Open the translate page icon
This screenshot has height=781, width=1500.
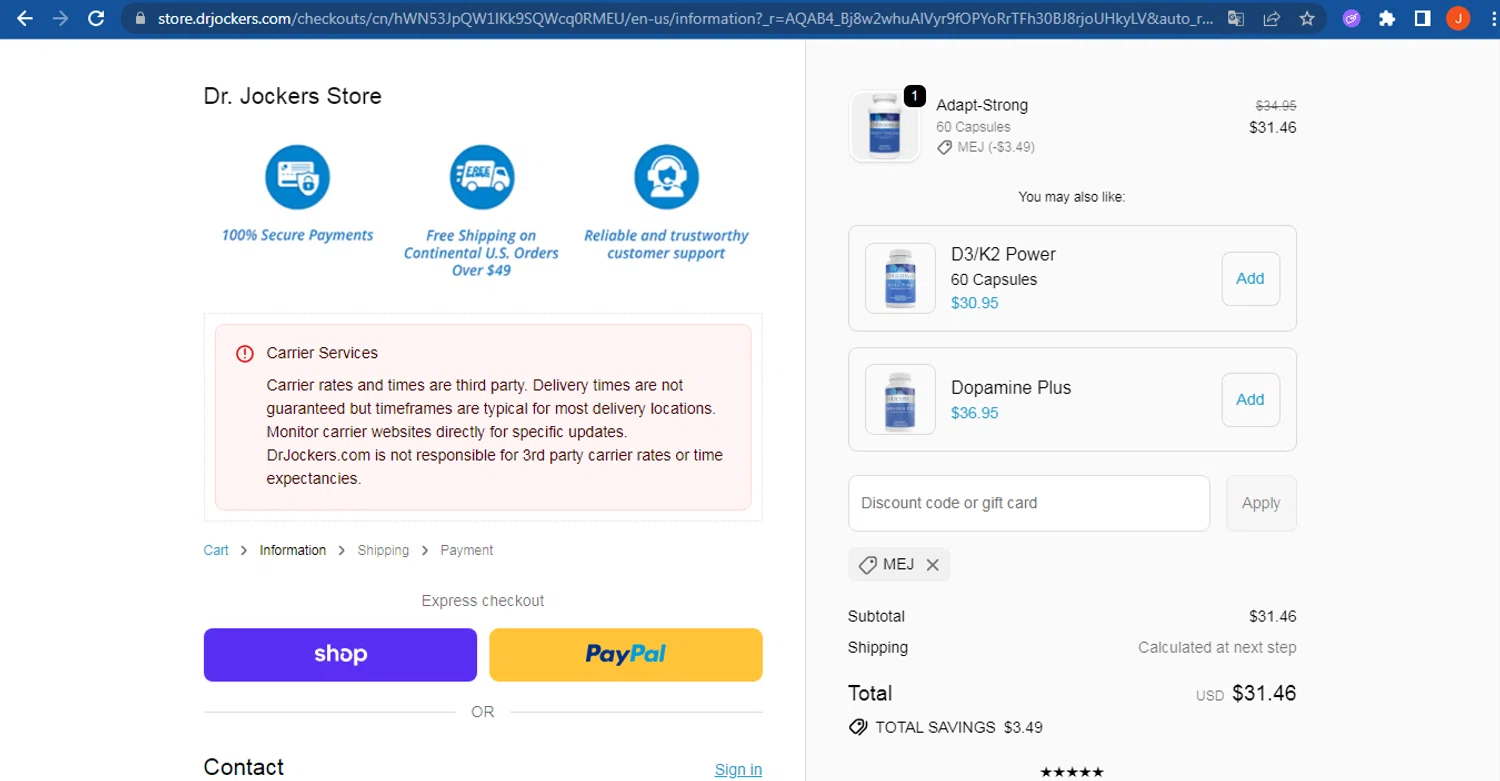tap(1236, 18)
